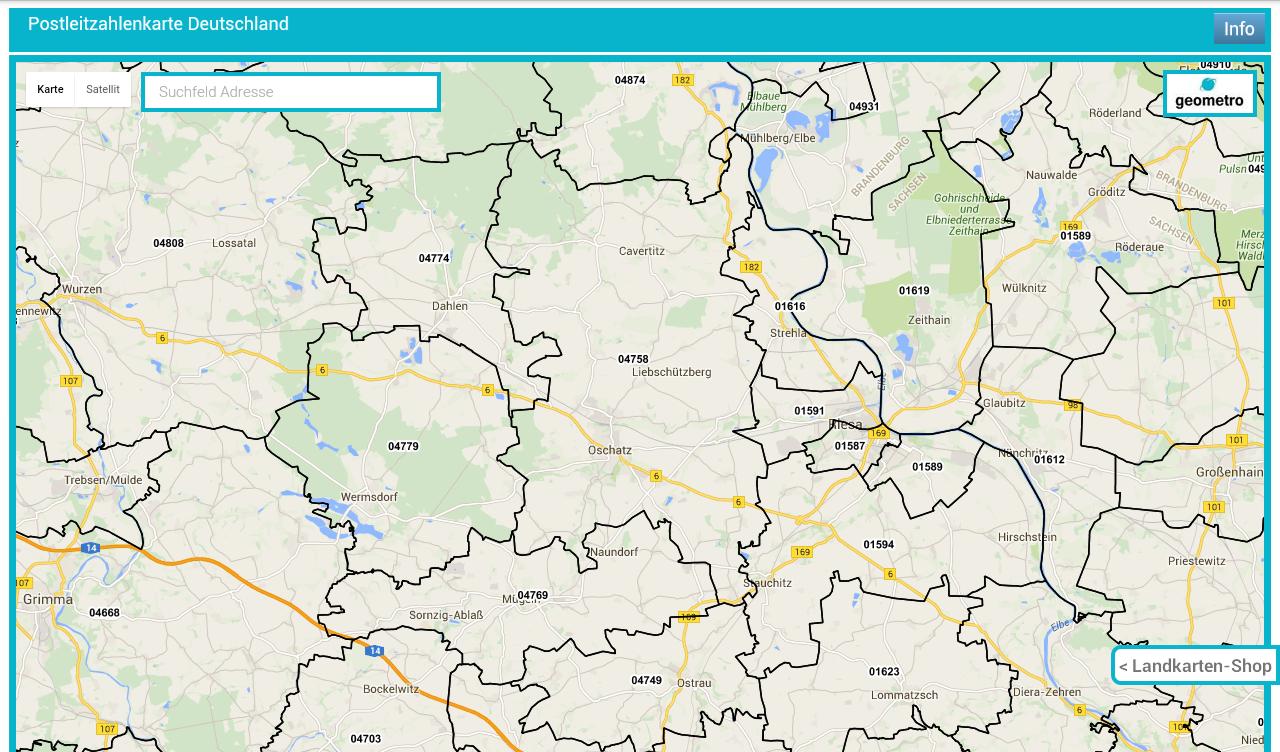
Task: Select postal code 04769 label
Action: point(532,595)
